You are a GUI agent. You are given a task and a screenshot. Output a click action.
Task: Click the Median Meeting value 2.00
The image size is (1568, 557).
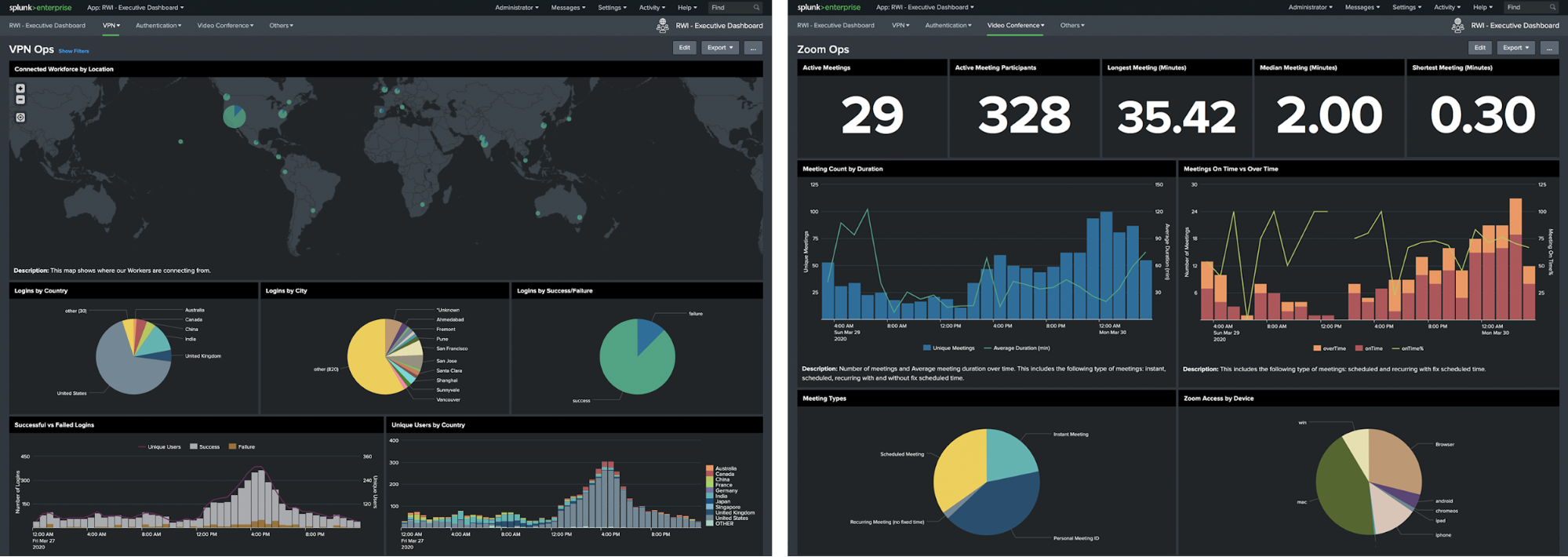(1329, 115)
